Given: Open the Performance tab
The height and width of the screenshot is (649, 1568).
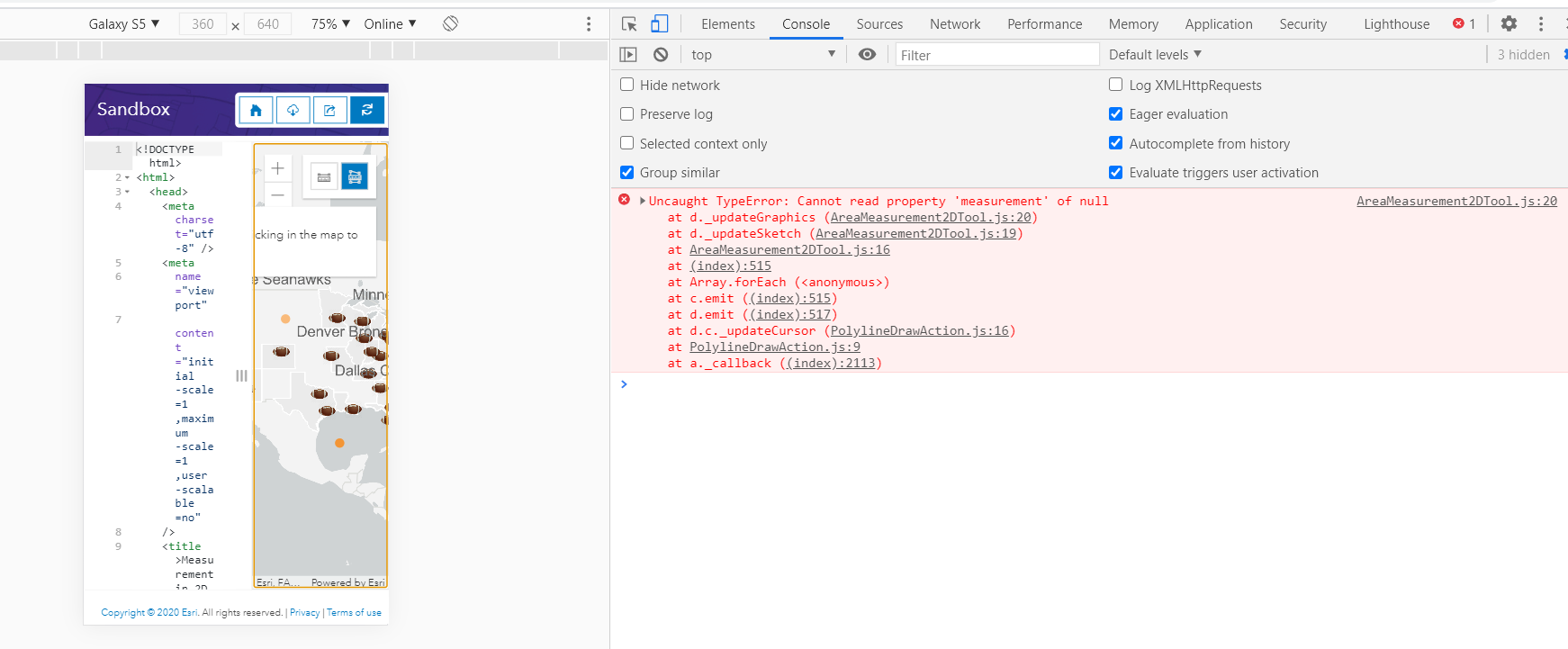Looking at the screenshot, I should [1045, 24].
